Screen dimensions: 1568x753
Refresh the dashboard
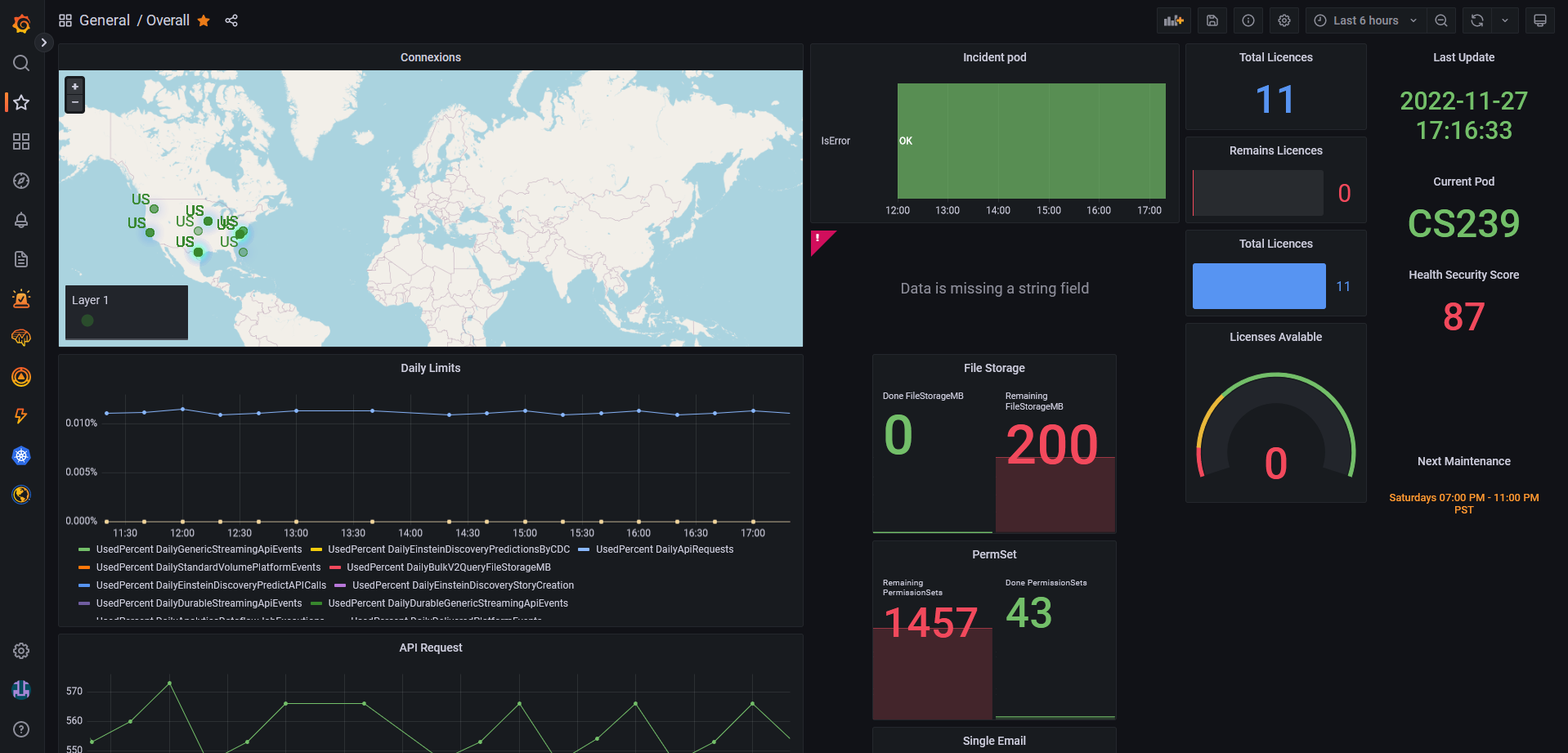[1477, 20]
